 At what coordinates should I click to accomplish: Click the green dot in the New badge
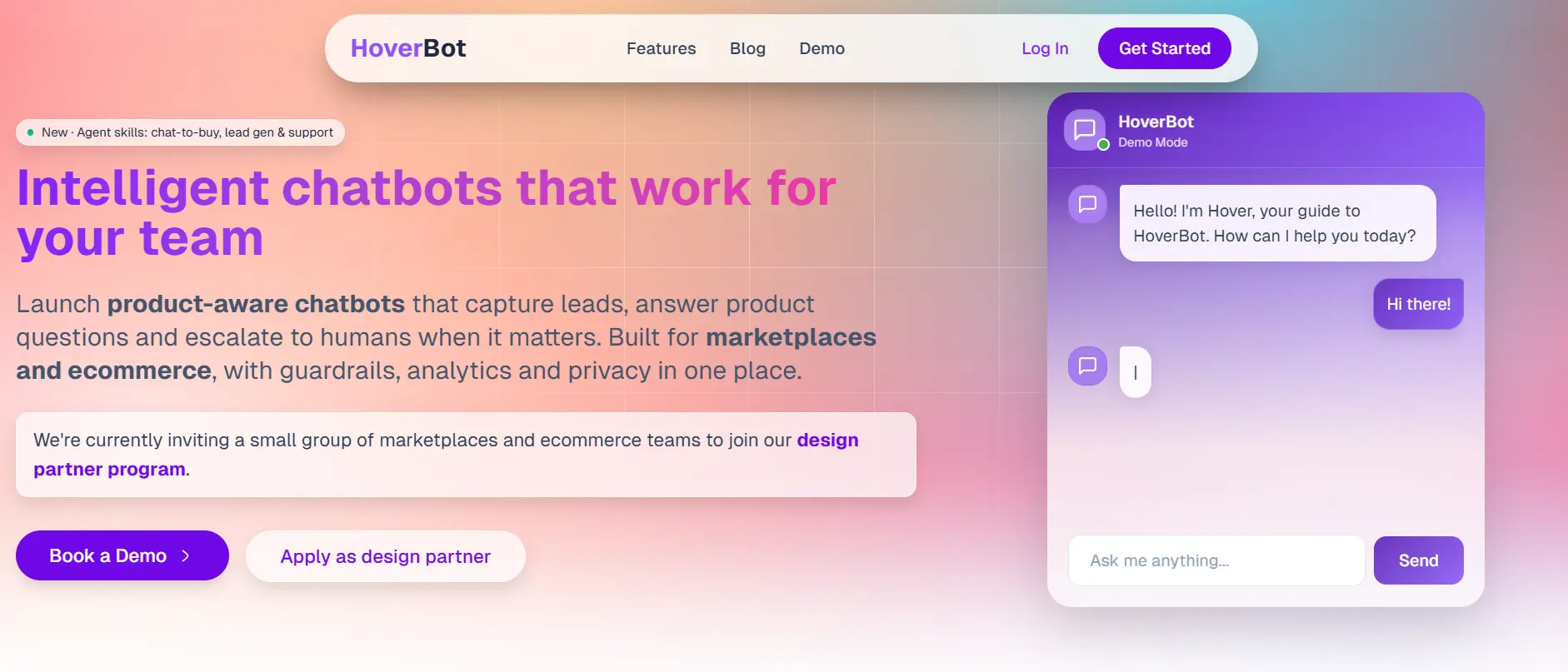pos(31,132)
